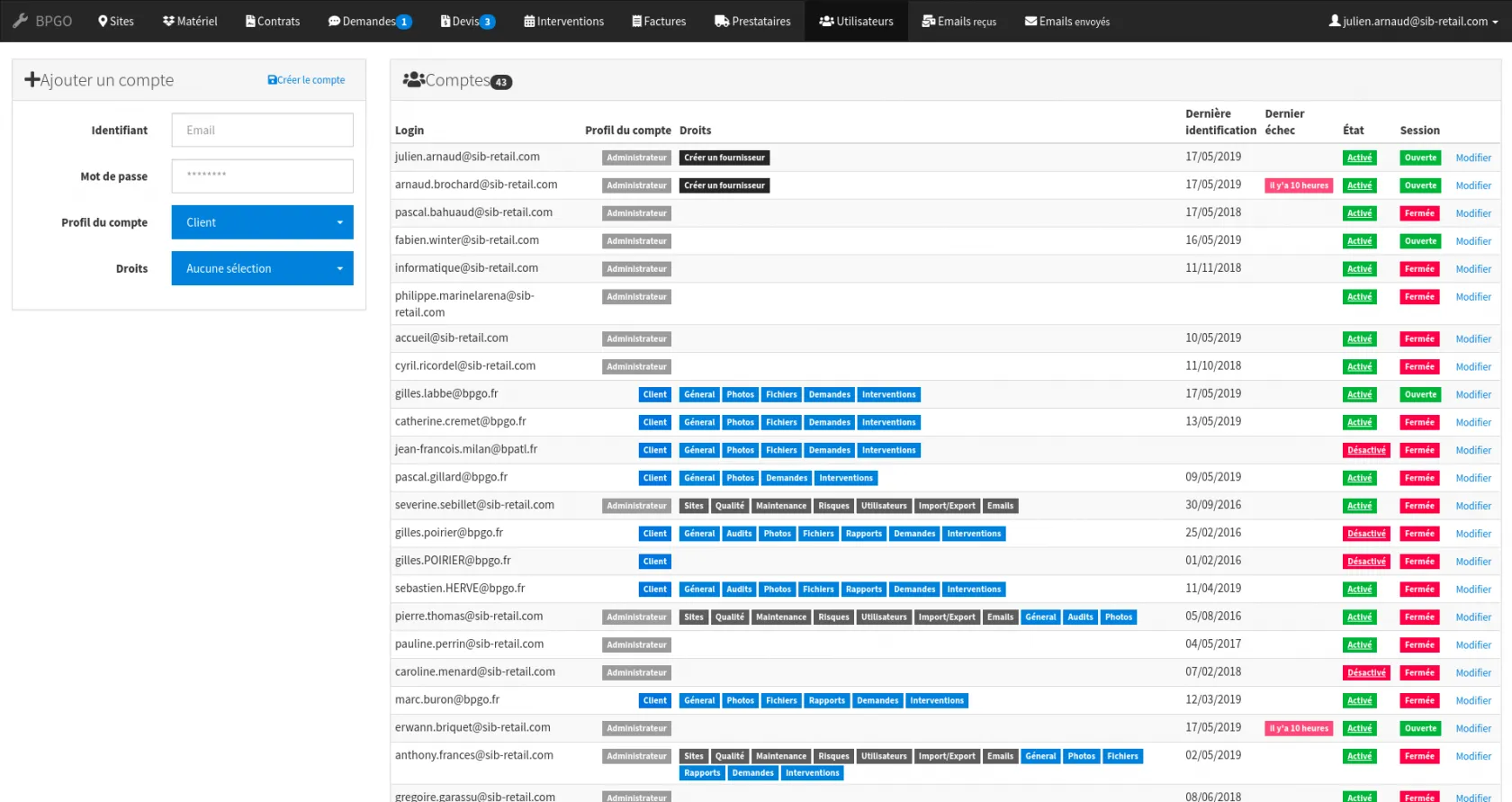Open the julien.arnaud user account menu
Viewport: 1512px width, 802px height.
coord(1413,21)
